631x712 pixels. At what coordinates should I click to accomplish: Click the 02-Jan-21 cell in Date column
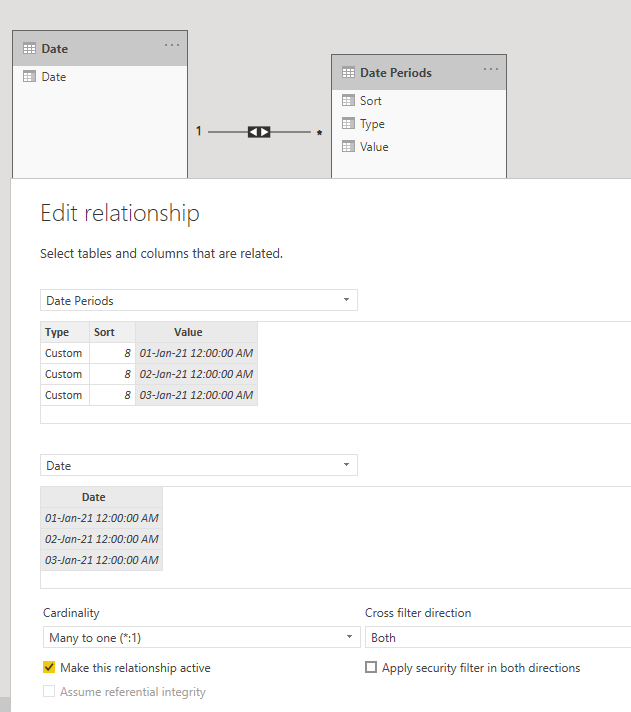[x=102, y=539]
